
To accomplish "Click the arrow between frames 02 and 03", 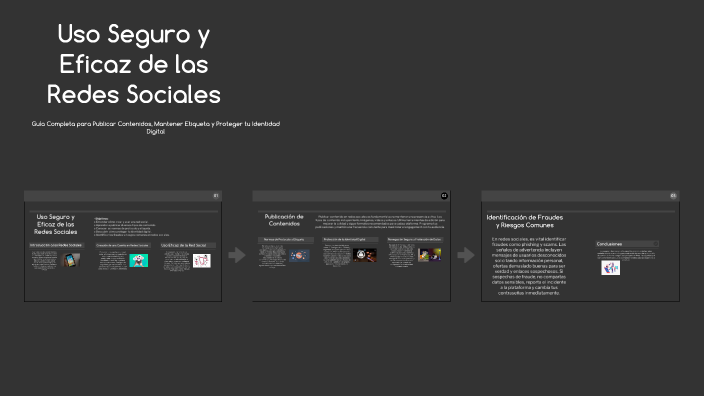I will (466, 255).
